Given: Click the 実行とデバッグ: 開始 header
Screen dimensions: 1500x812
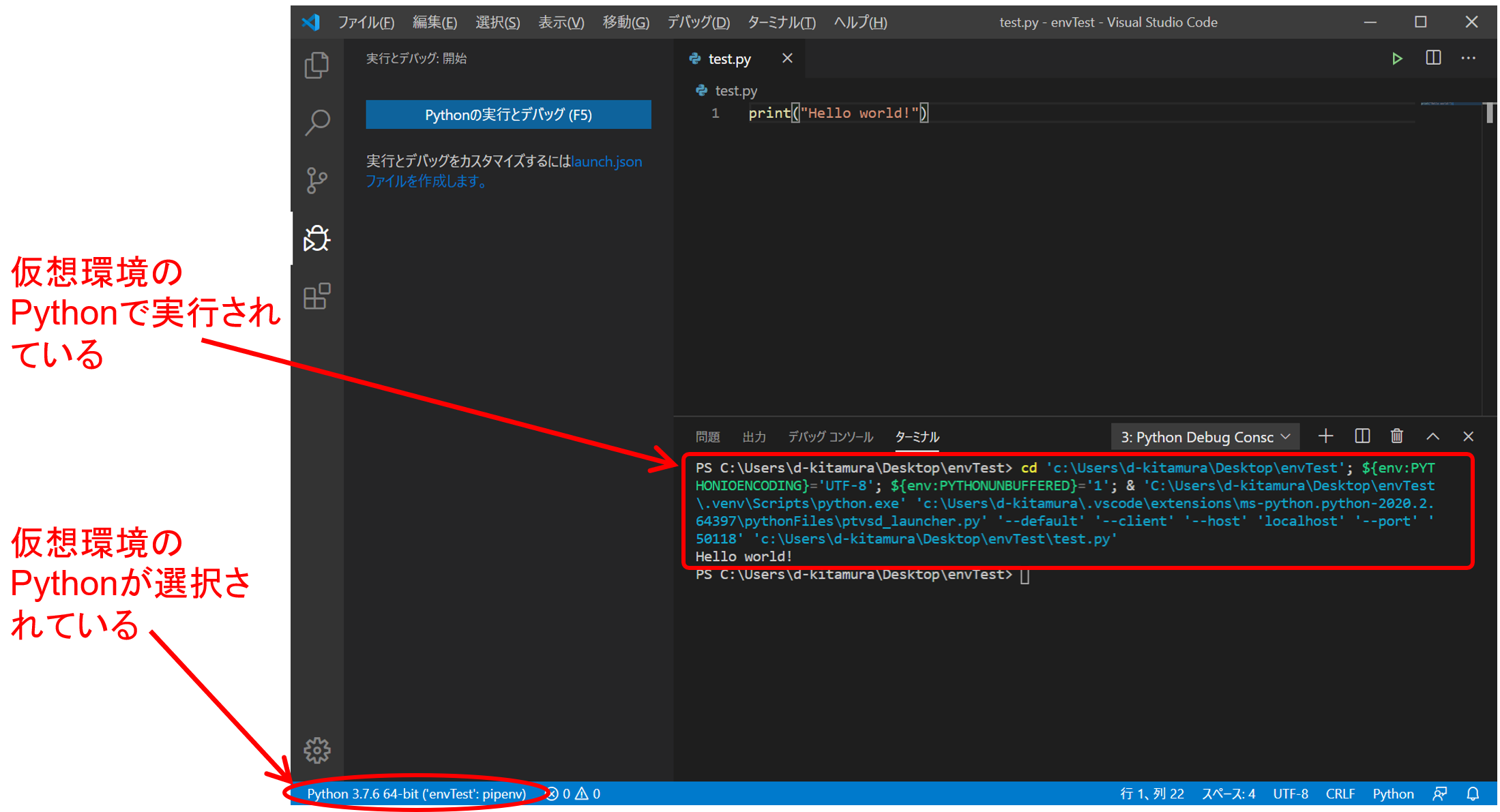Looking at the screenshot, I should tap(416, 59).
